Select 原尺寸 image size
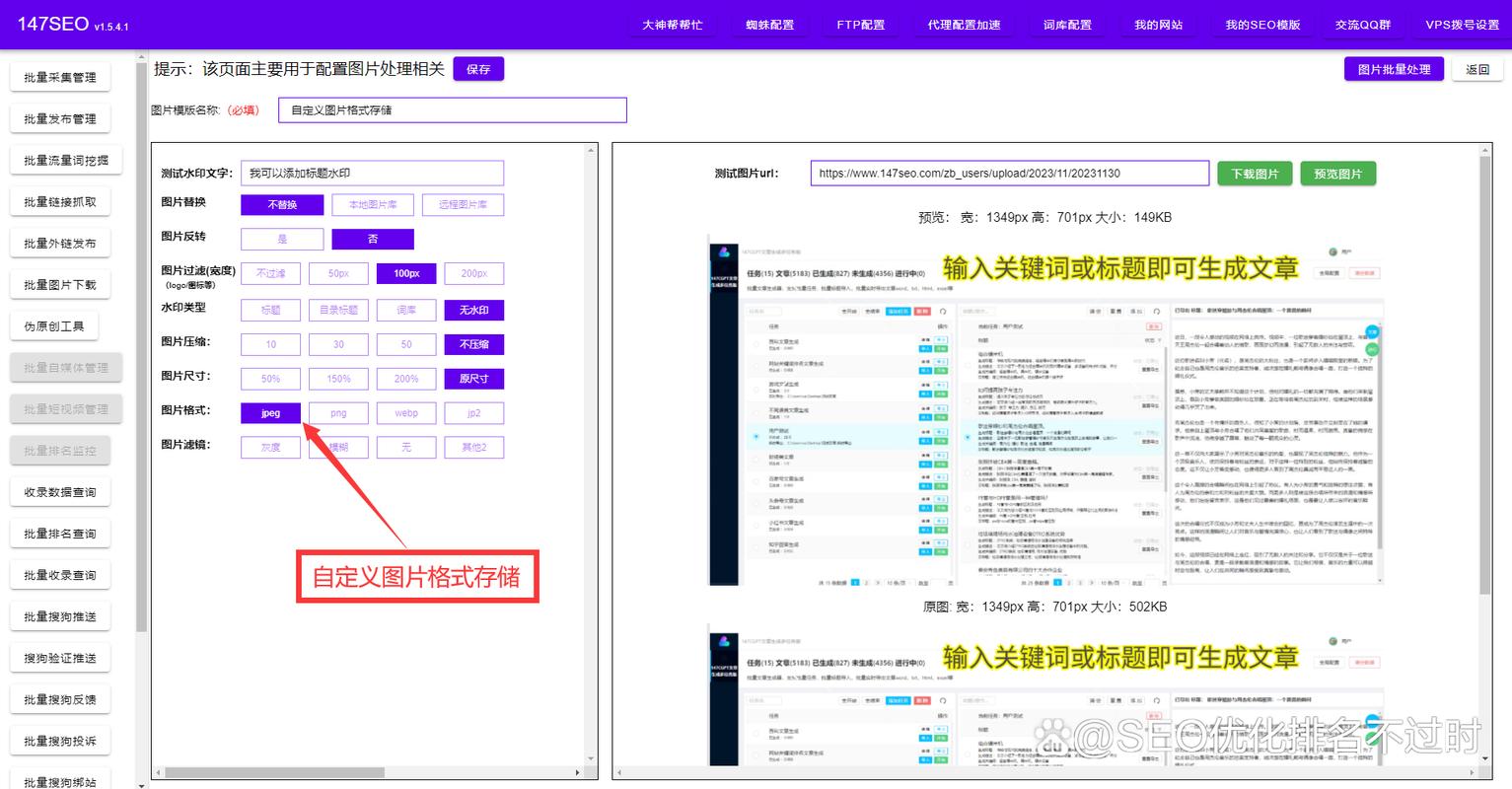The image size is (1512, 789). pyautogui.click(x=474, y=379)
